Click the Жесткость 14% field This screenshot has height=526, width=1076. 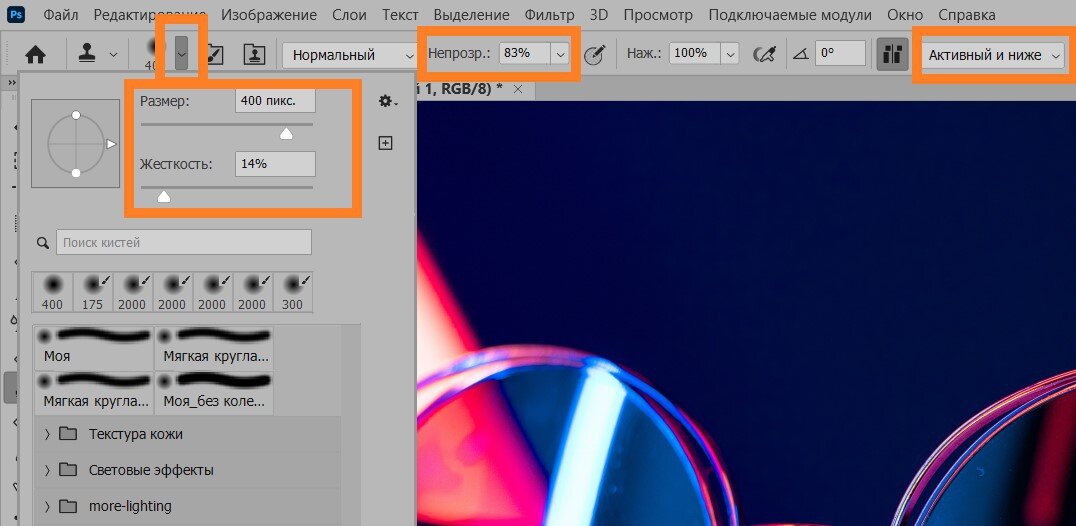(275, 164)
